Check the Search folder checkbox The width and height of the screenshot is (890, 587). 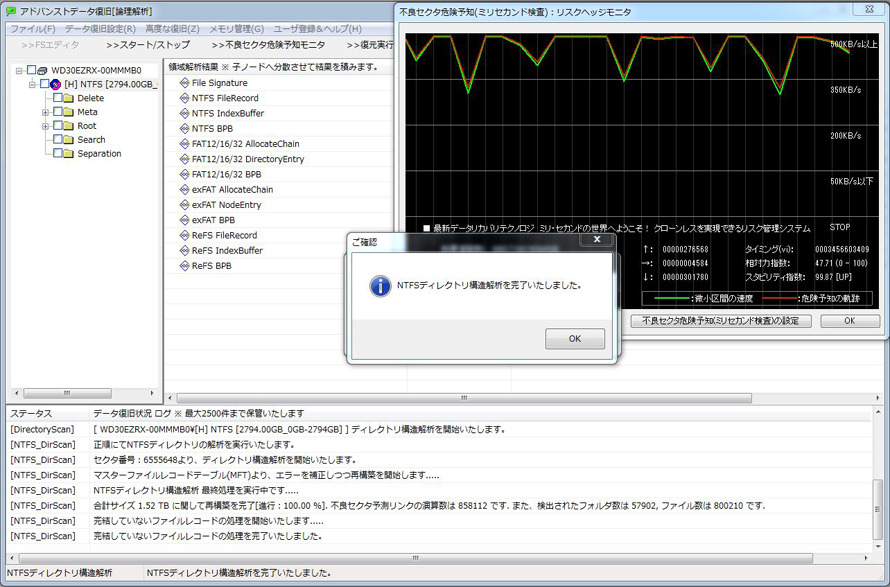pos(58,139)
